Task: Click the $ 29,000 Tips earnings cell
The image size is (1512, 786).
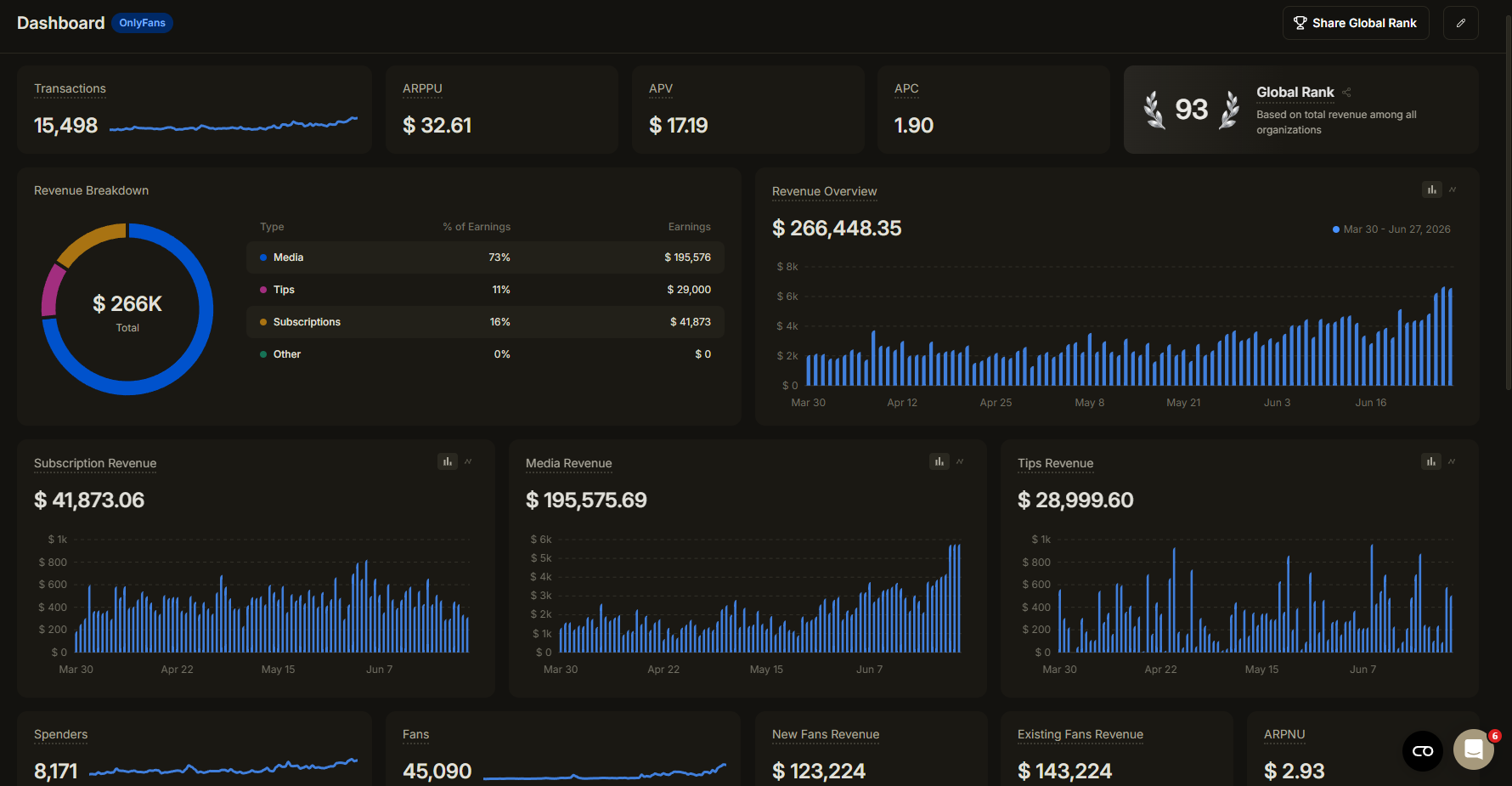Action: pyautogui.click(x=689, y=290)
